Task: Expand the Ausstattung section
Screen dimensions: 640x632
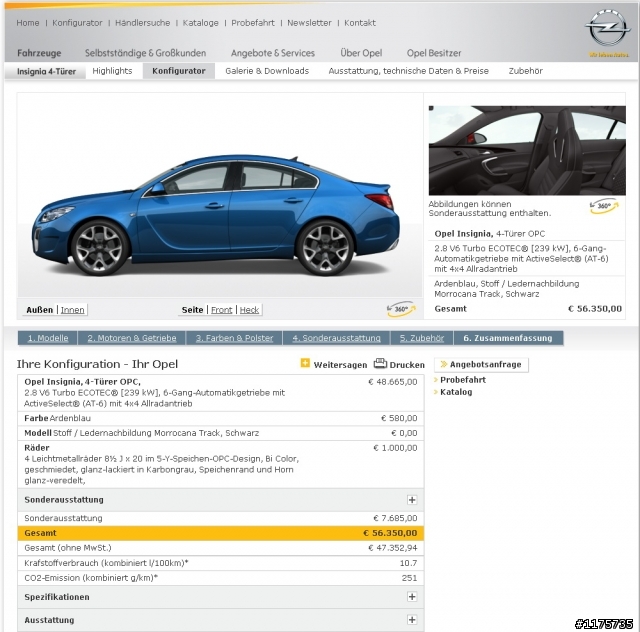Action: coord(412,620)
